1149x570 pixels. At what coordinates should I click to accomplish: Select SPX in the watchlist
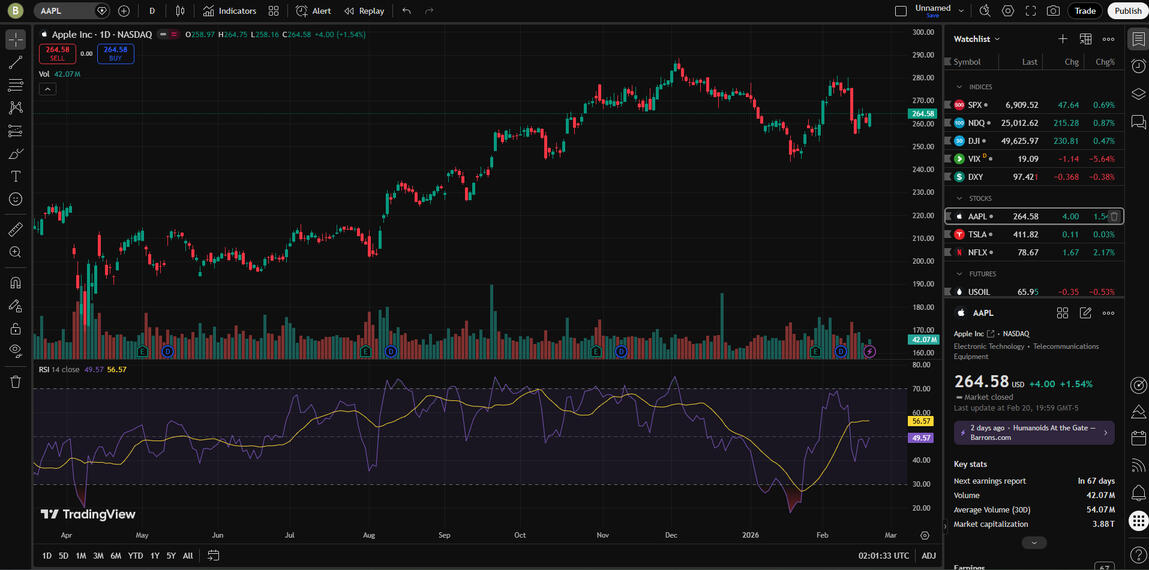[1033, 105]
